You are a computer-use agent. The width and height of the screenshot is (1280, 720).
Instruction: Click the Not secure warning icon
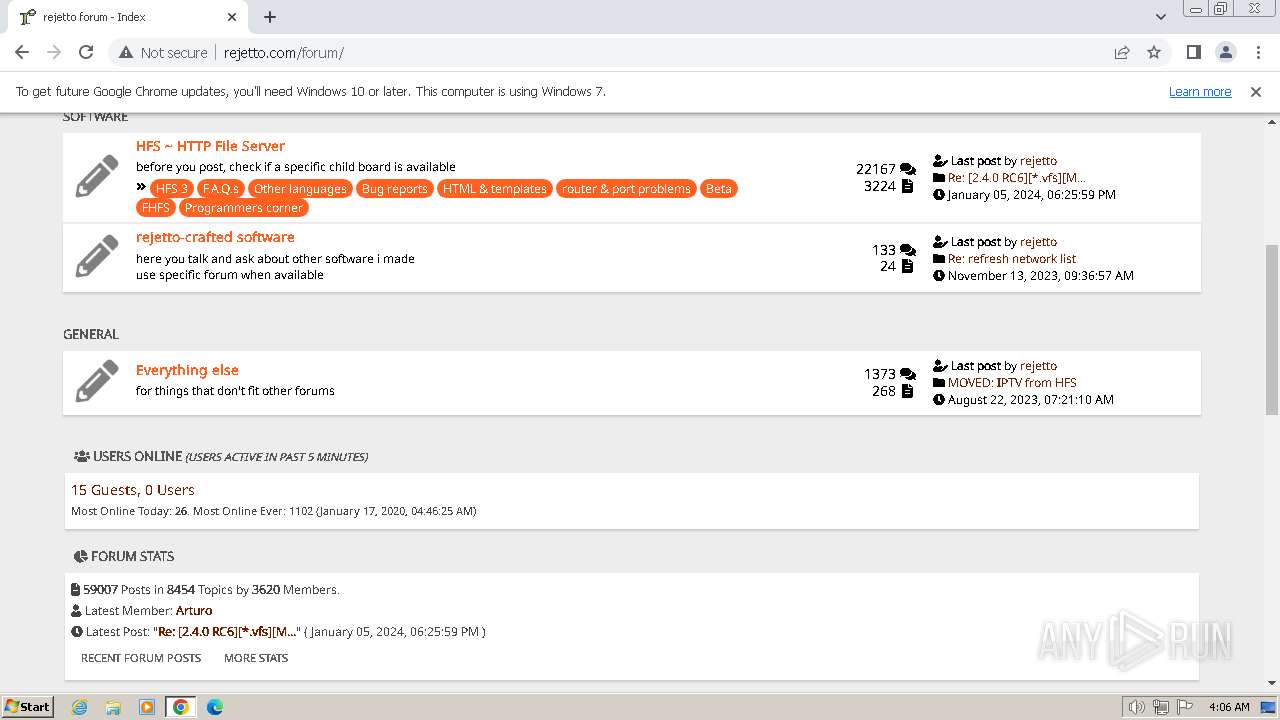[126, 52]
